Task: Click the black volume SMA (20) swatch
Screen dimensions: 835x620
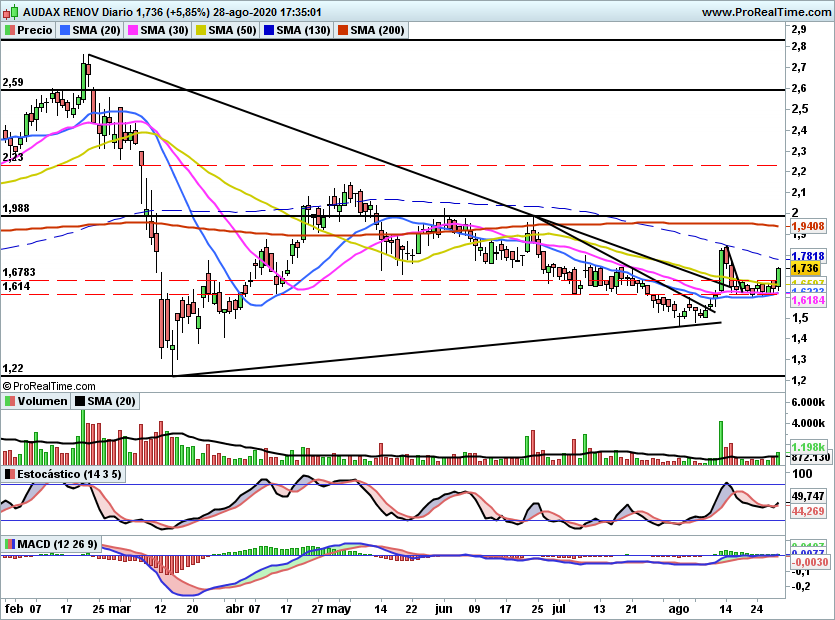Action: point(80,401)
